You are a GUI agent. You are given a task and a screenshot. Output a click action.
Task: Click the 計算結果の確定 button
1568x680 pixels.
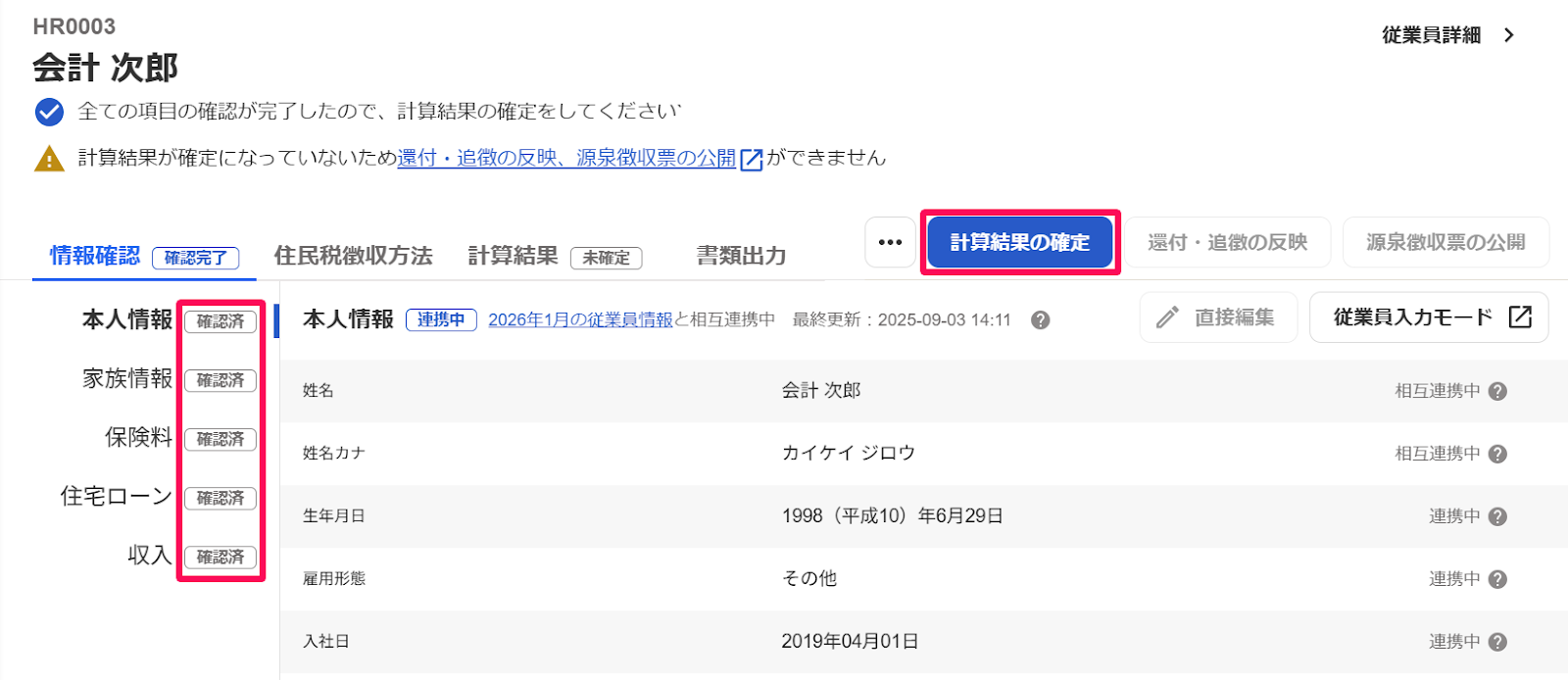pyautogui.click(x=1020, y=242)
